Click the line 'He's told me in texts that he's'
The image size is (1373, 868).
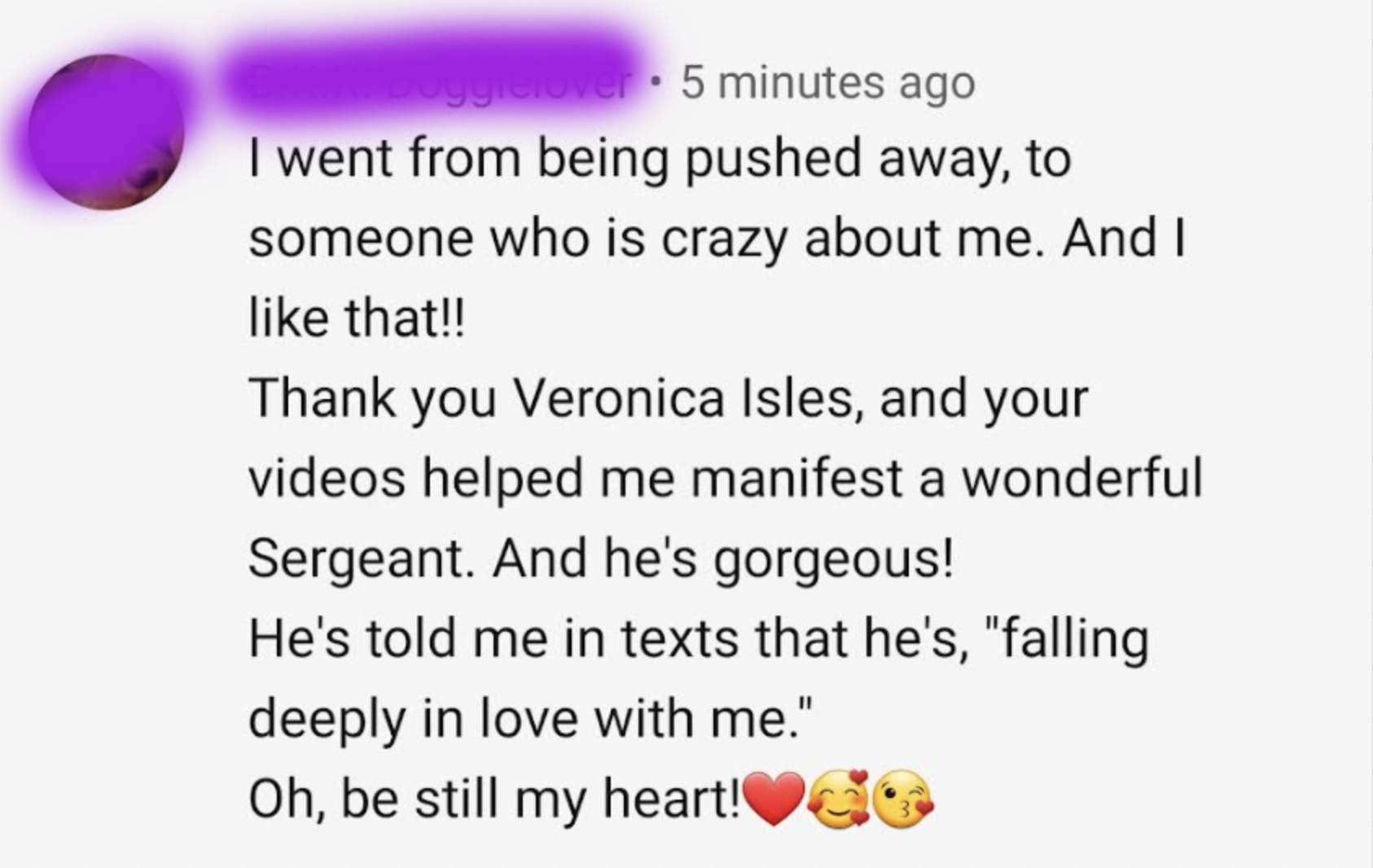[610, 638]
